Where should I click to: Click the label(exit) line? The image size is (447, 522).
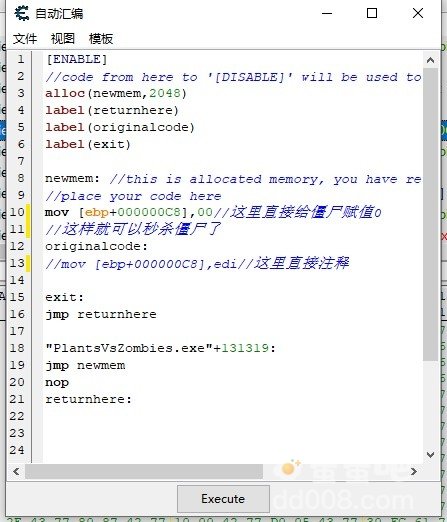(x=88, y=144)
